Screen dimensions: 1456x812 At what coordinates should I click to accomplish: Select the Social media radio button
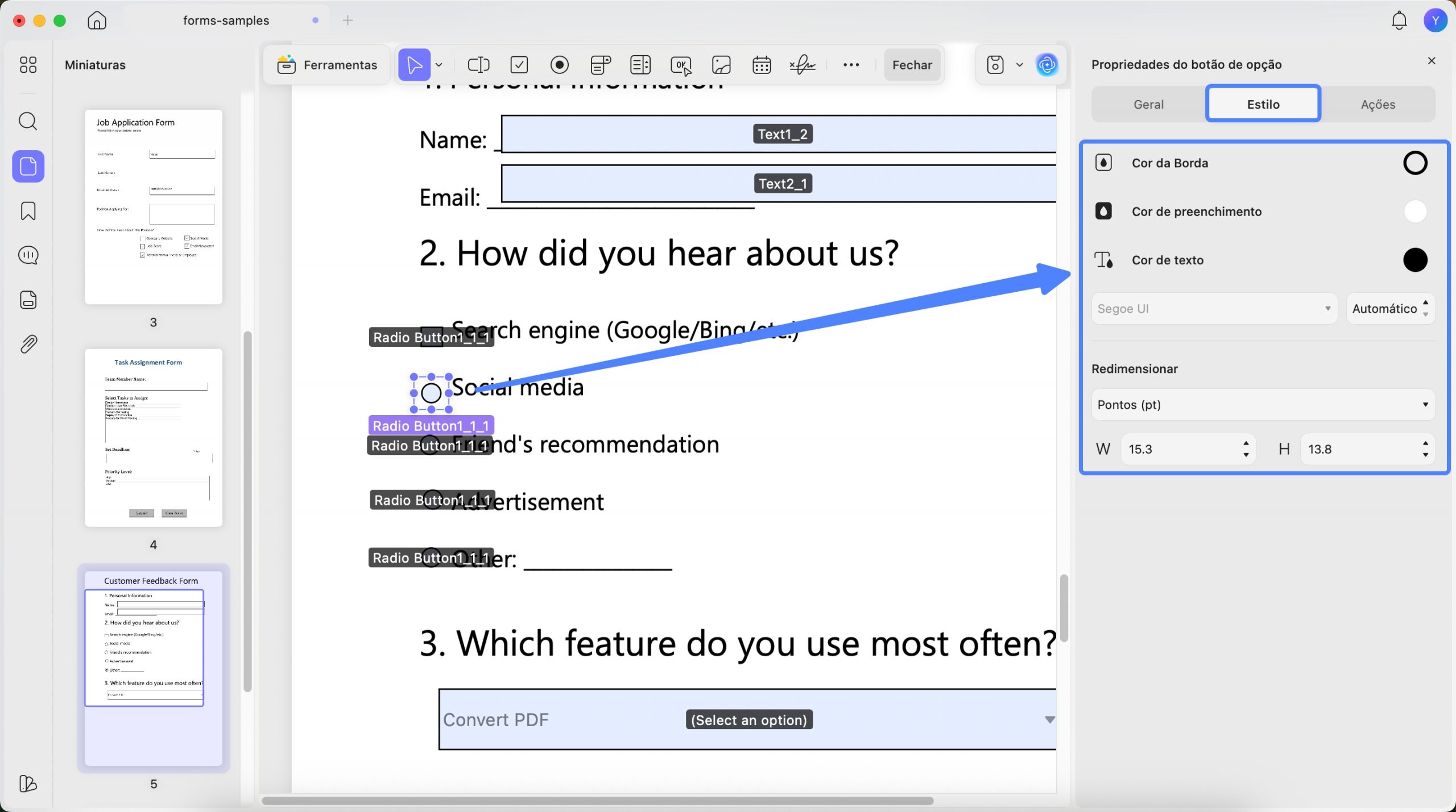[x=431, y=393]
